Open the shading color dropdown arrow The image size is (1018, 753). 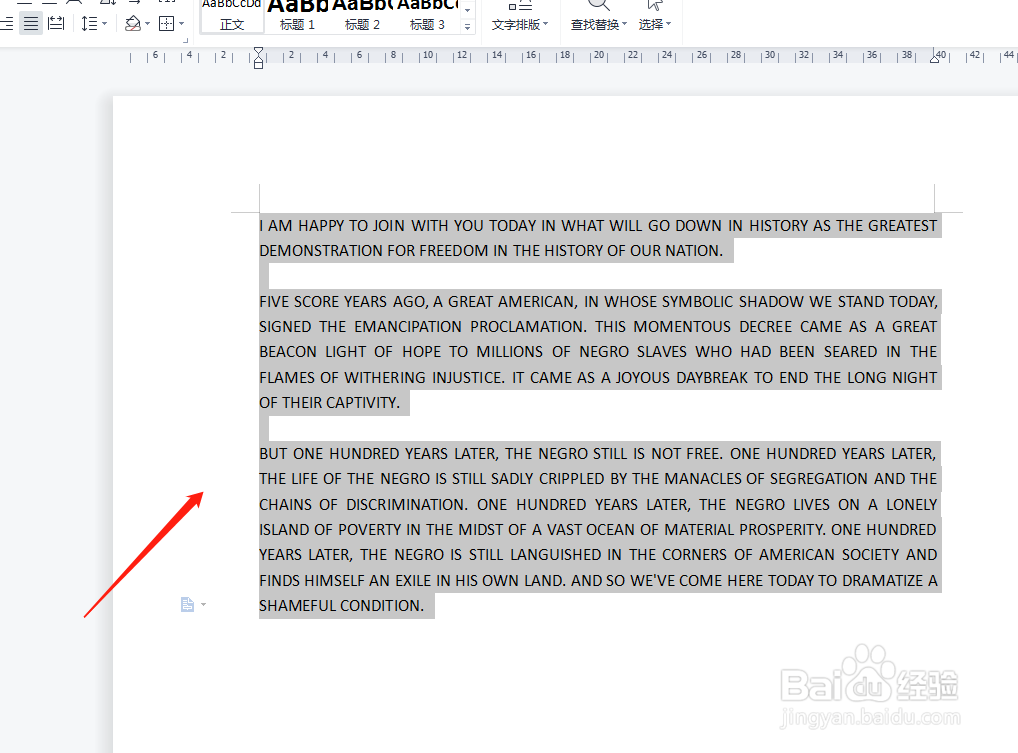[148, 24]
